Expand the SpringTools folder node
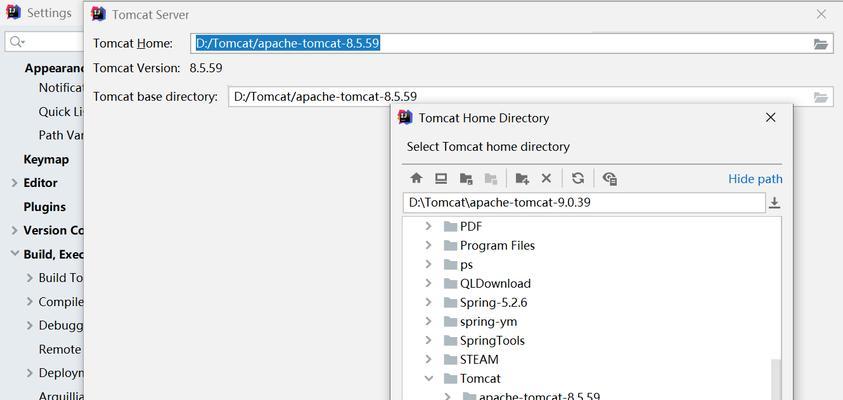843x400 pixels. point(428,340)
